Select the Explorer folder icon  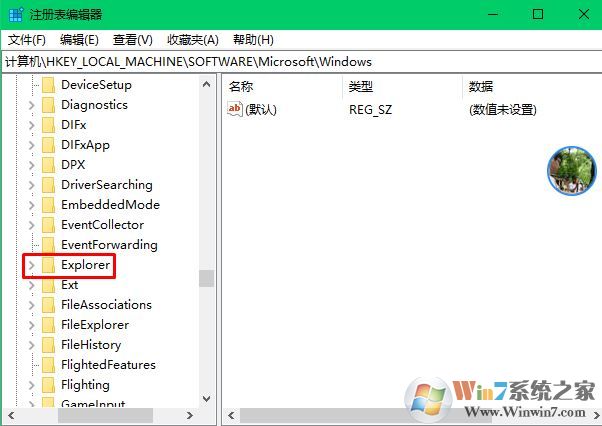point(48,265)
